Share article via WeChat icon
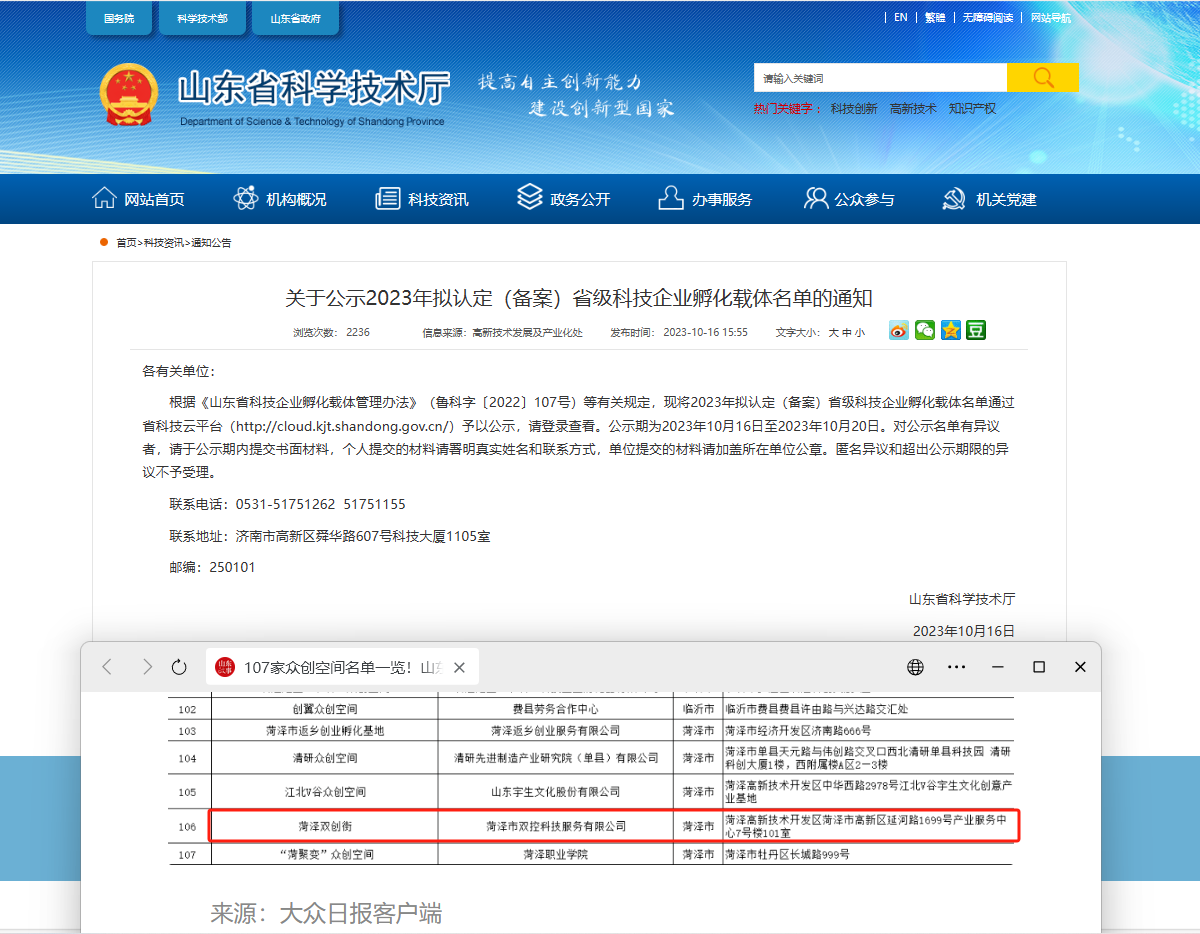 [925, 330]
